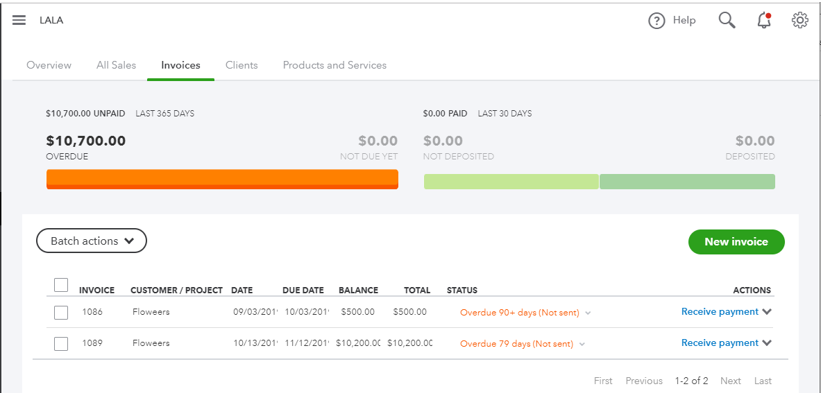Go to the Next page

[x=730, y=381]
